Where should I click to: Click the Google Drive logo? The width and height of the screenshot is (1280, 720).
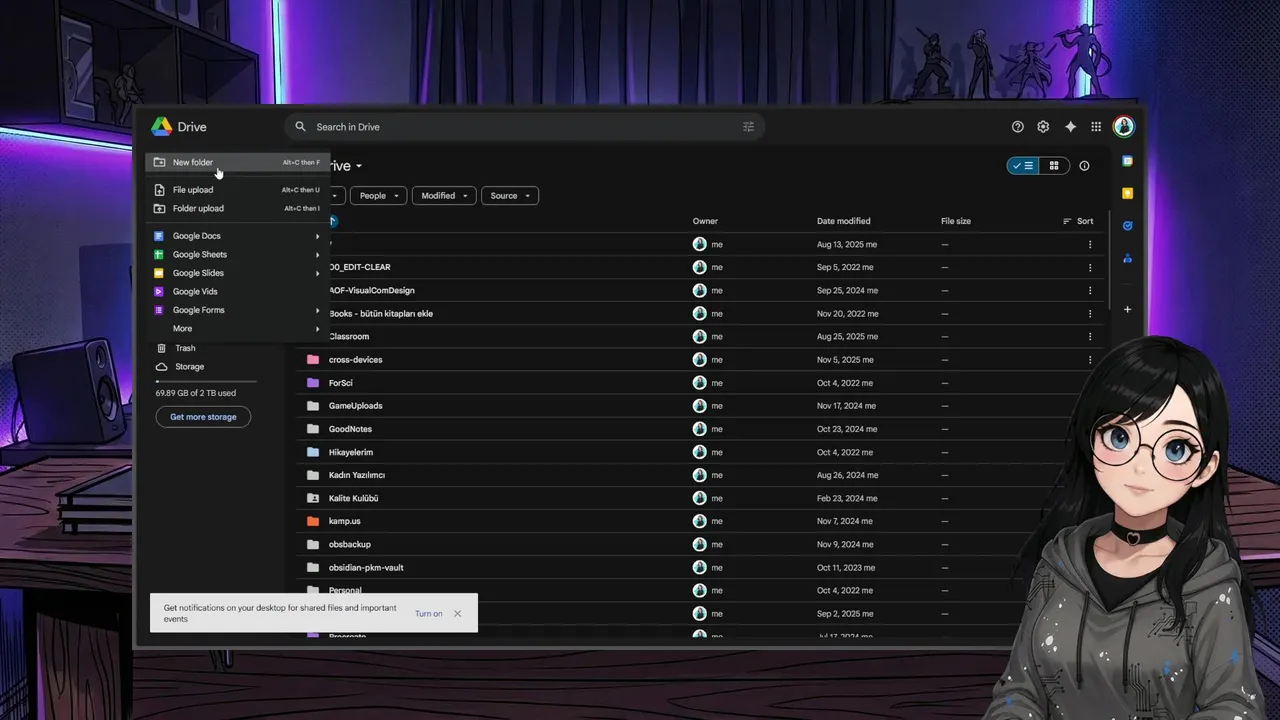162,127
